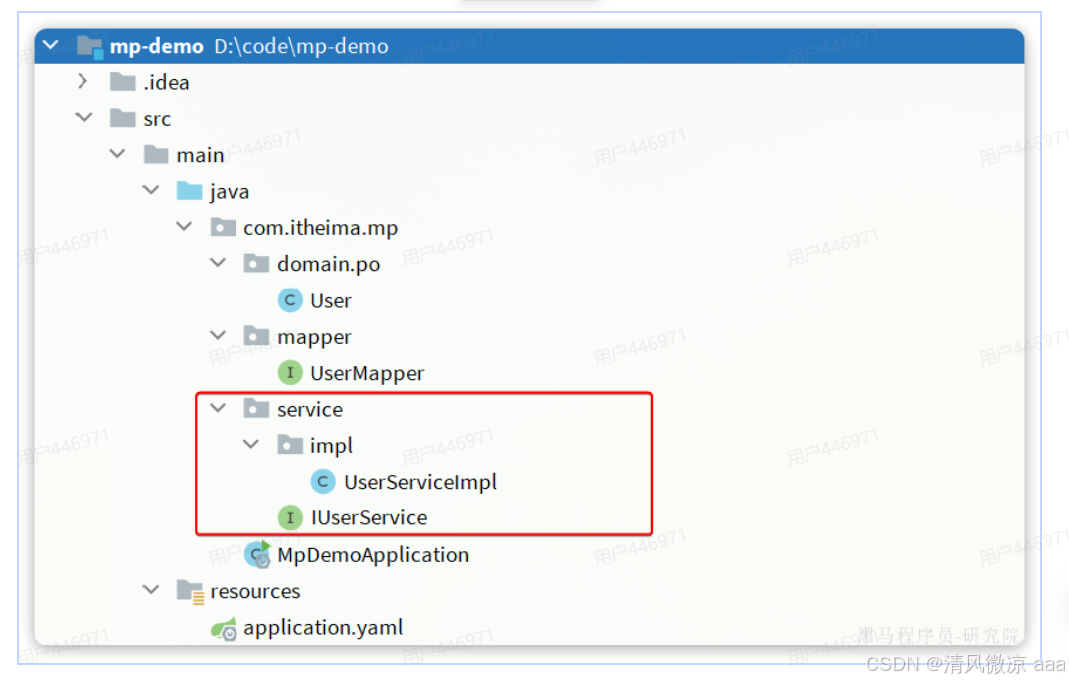Select the resources folder name

(255, 592)
